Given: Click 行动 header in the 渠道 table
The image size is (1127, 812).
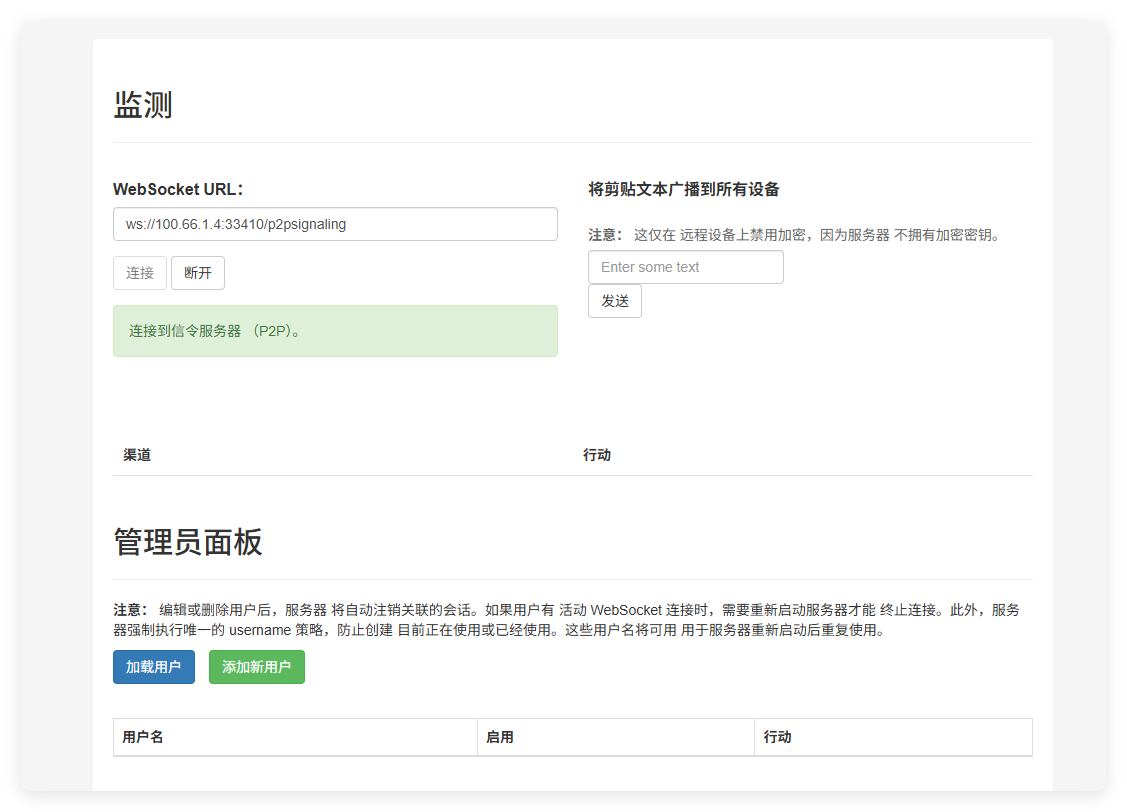Looking at the screenshot, I should [x=597, y=455].
